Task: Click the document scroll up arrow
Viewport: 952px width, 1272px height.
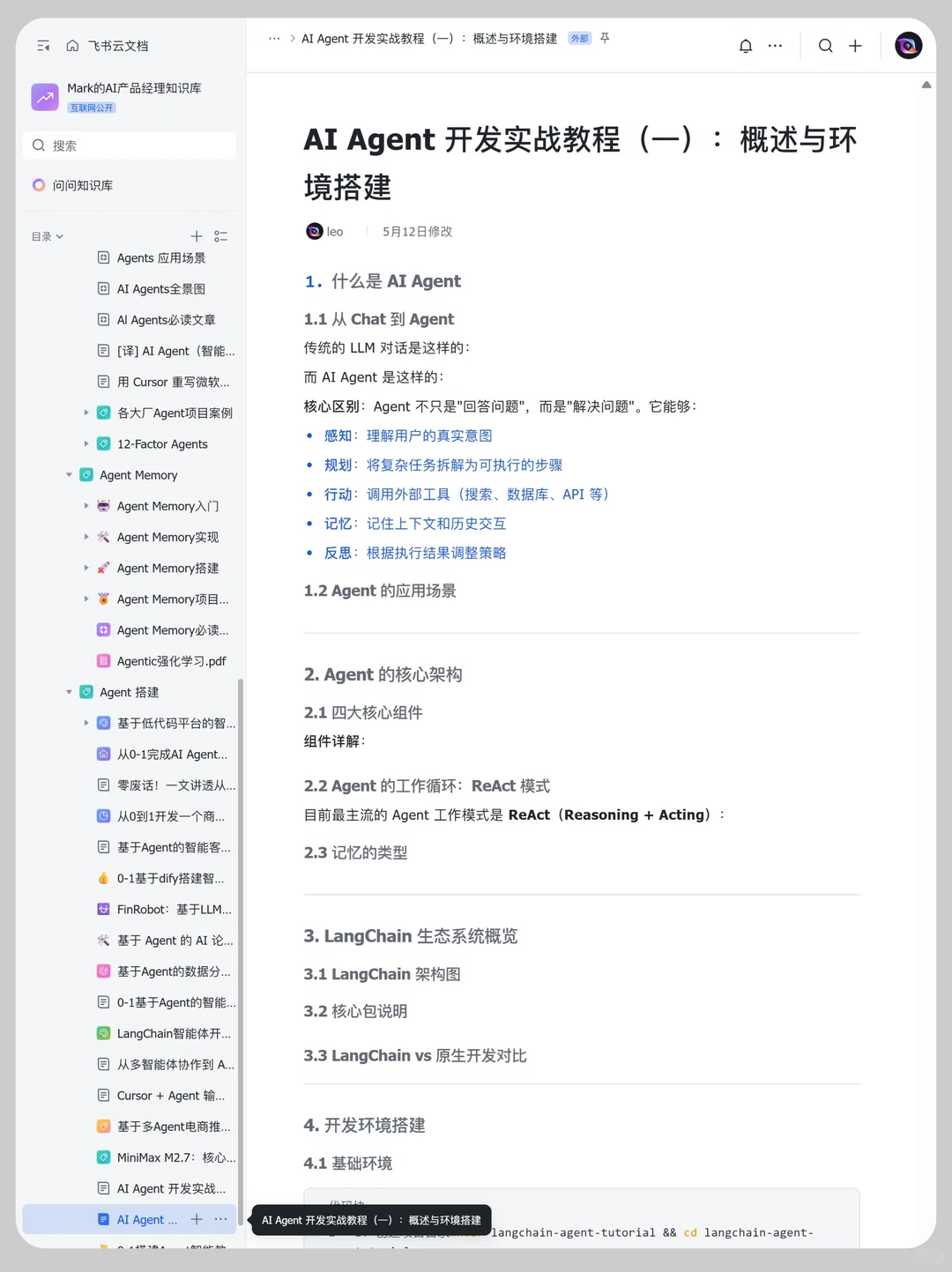Action: tap(926, 85)
